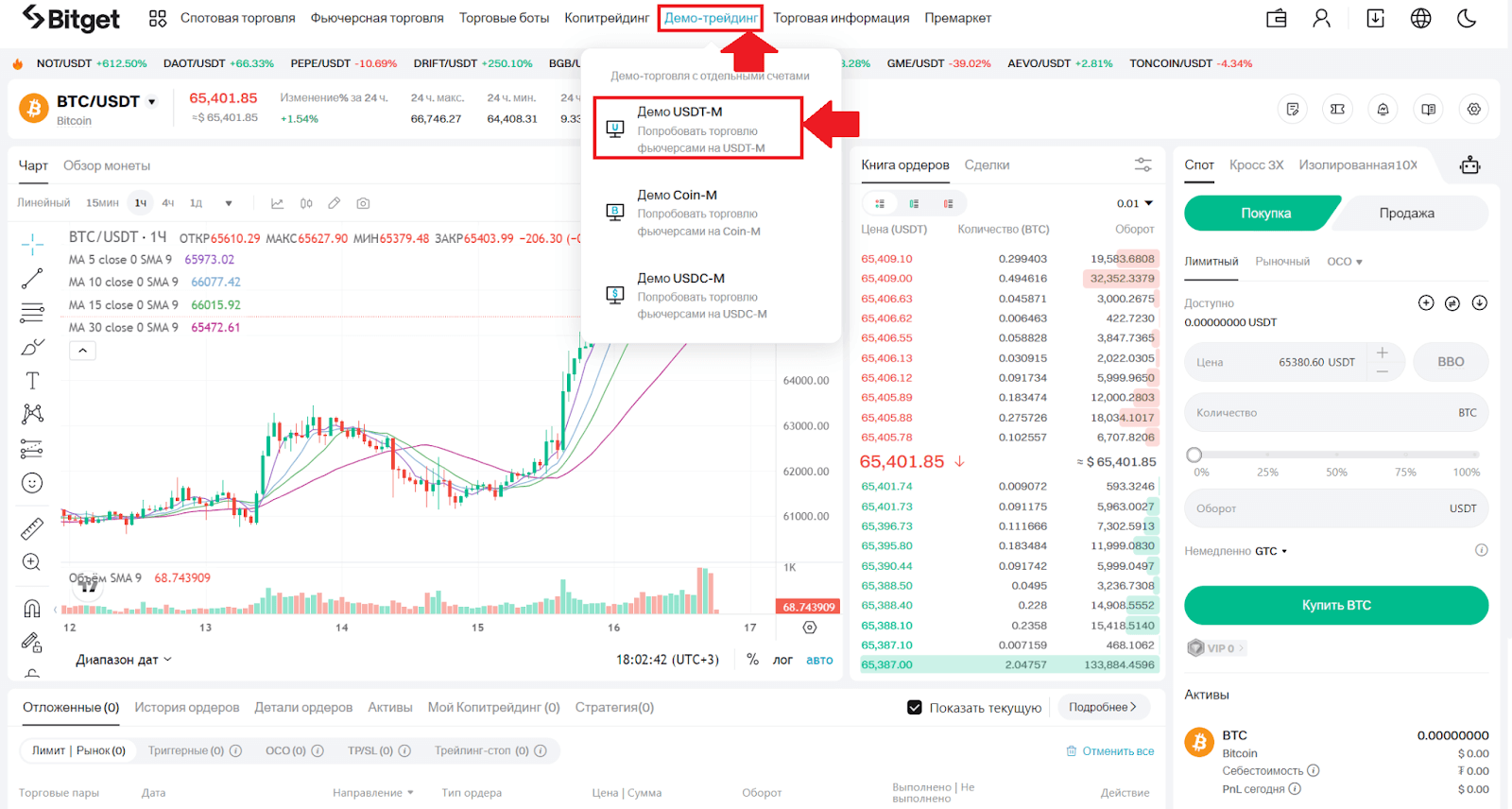Select the trend line drawing tool
Viewport: 1512px width, 809px height.
click(32, 279)
